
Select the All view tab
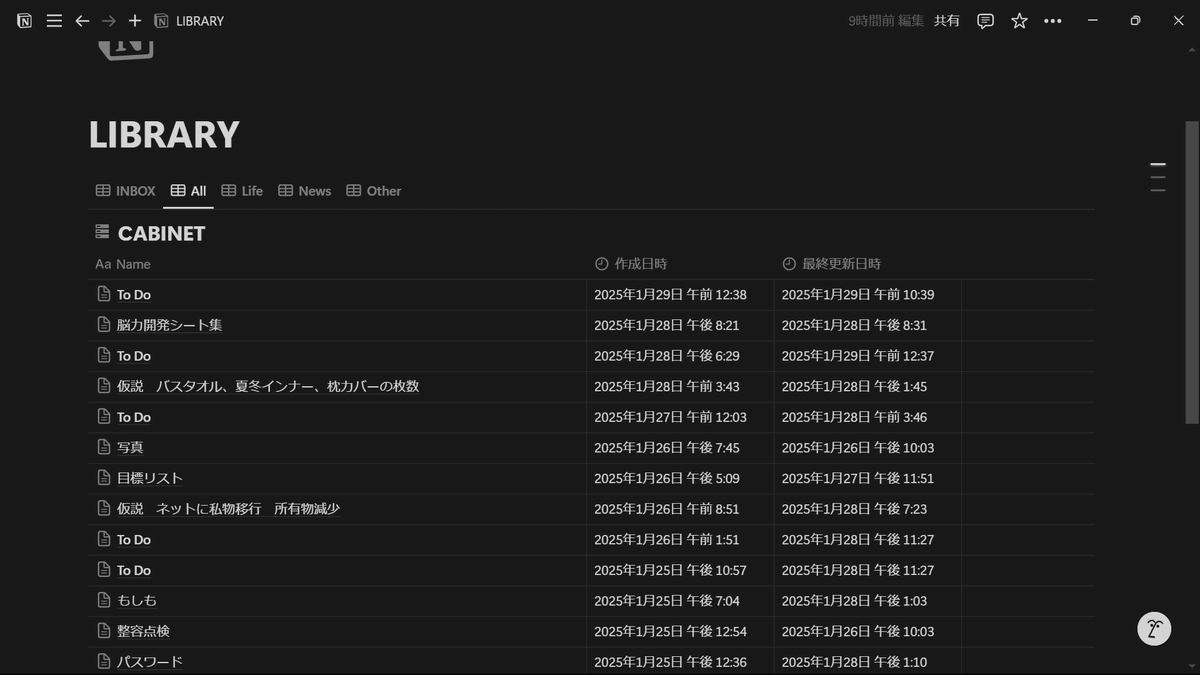188,191
